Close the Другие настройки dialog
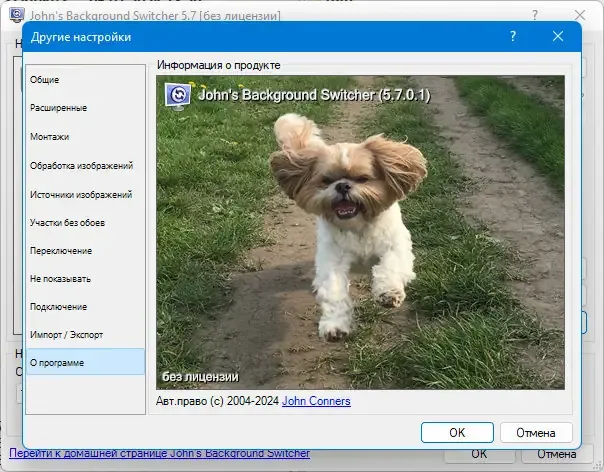Screen dimensions: 604x472 pyautogui.click(x=558, y=36)
